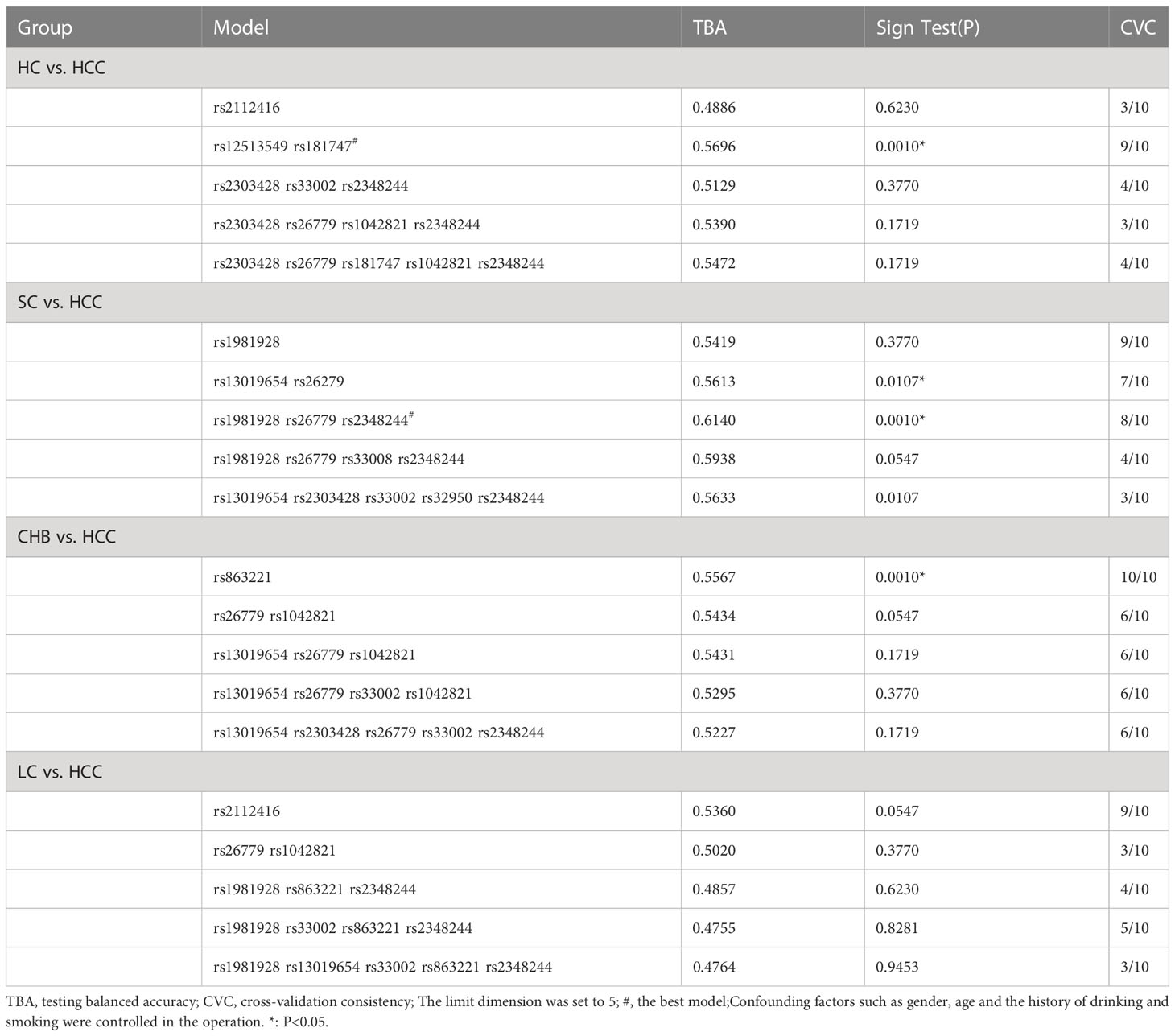
Task: Click the 'Sign Test(P)' column header
Action: 927,27
